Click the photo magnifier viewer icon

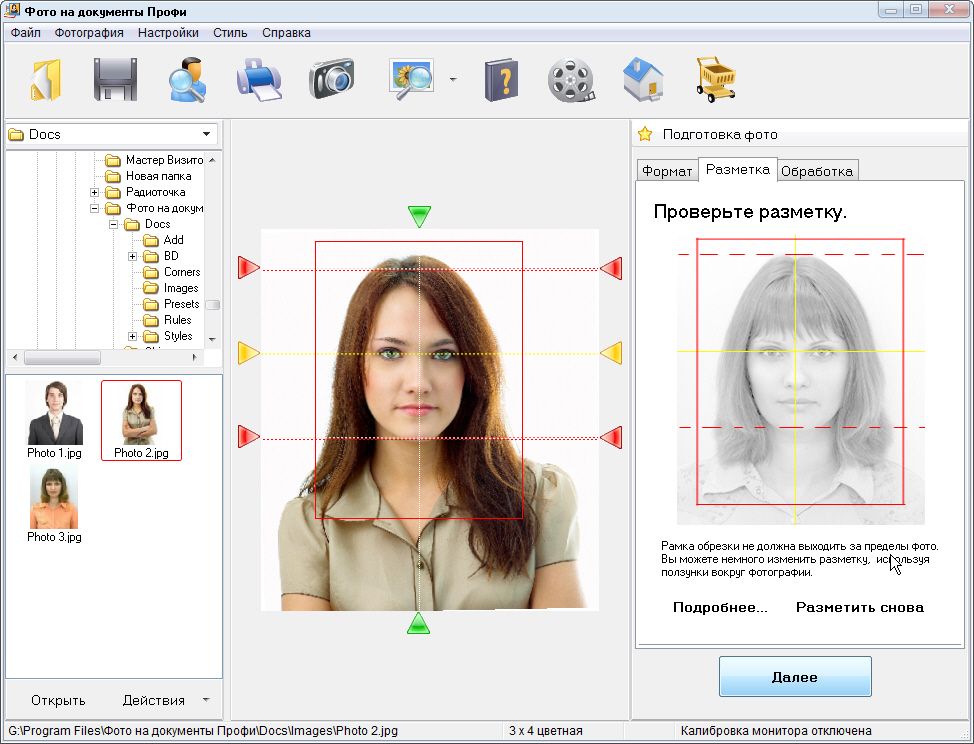click(x=410, y=80)
